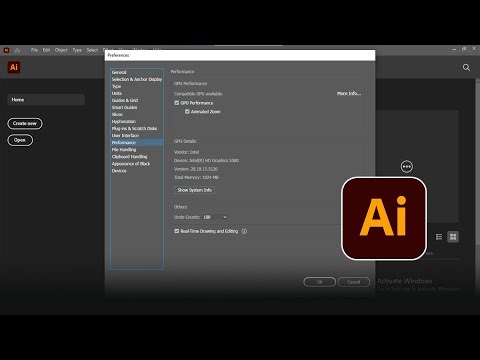Image resolution: width=480 pixels, height=360 pixels.
Task: Select Plug-ins & Scratch Disks category
Action: tap(137, 128)
